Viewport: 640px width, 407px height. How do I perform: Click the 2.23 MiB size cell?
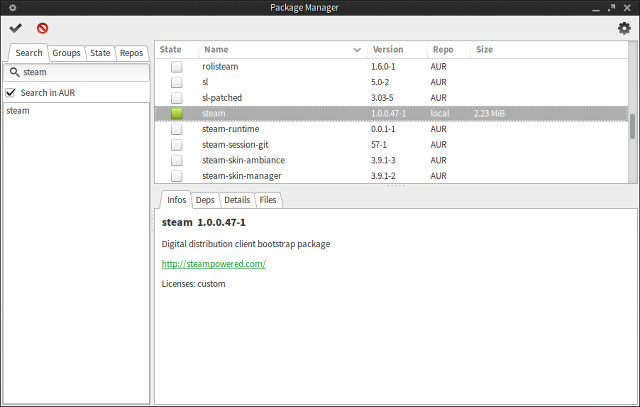click(x=489, y=113)
